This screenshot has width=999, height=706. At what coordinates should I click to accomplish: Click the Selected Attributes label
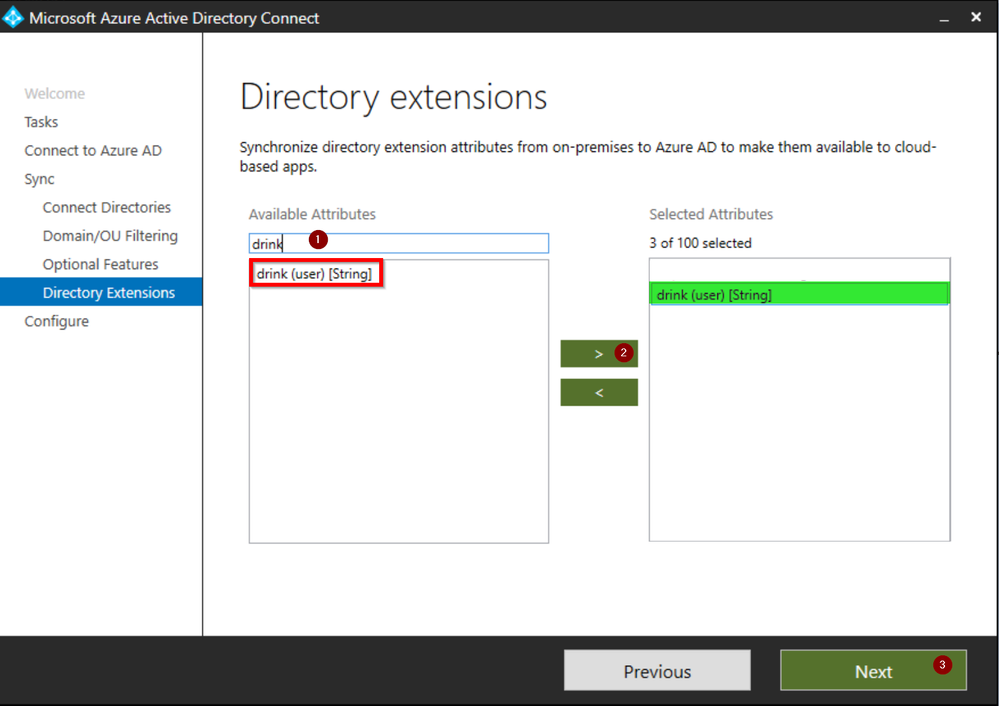tap(711, 214)
